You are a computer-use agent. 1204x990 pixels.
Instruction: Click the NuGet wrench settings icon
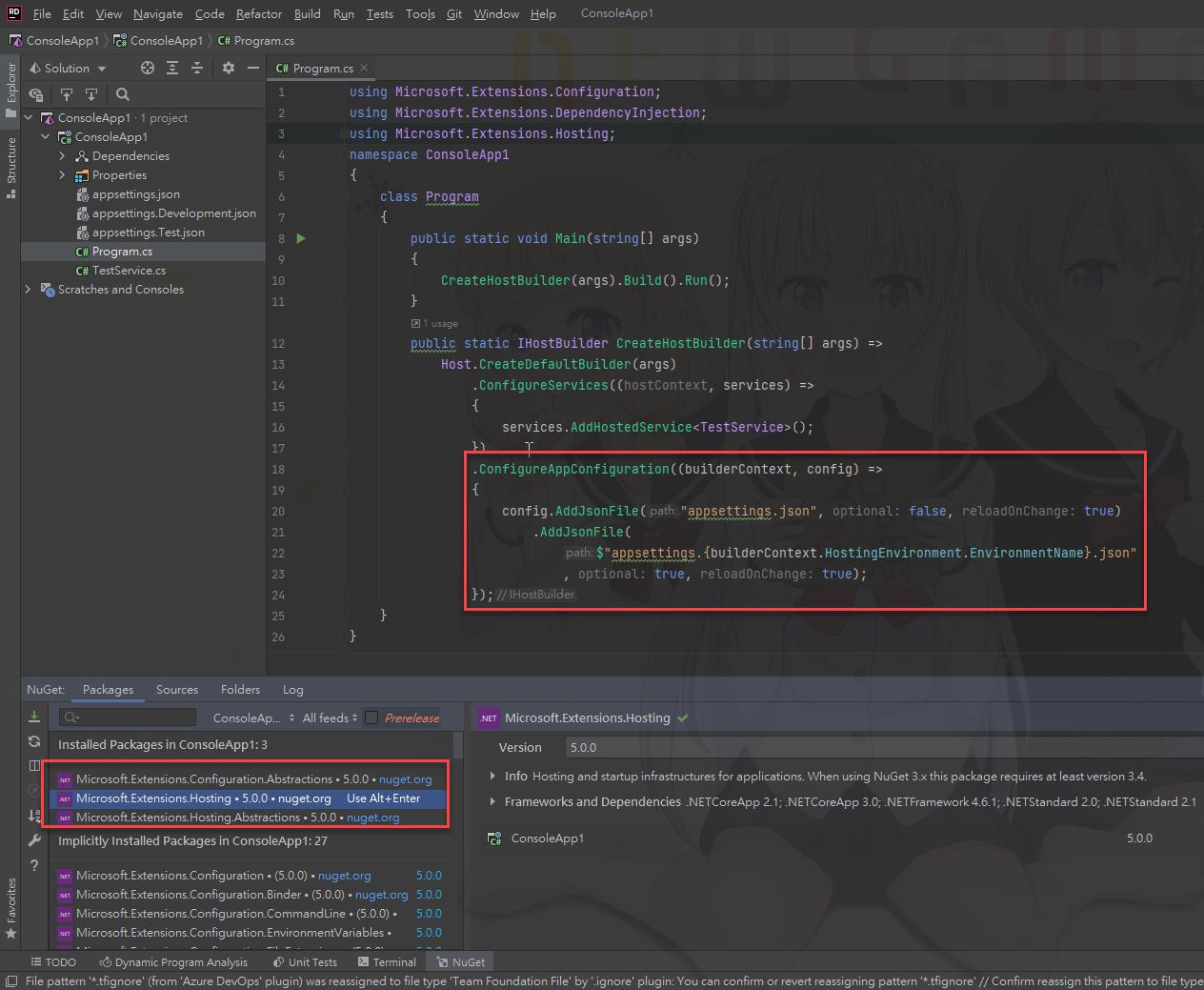pos(34,840)
